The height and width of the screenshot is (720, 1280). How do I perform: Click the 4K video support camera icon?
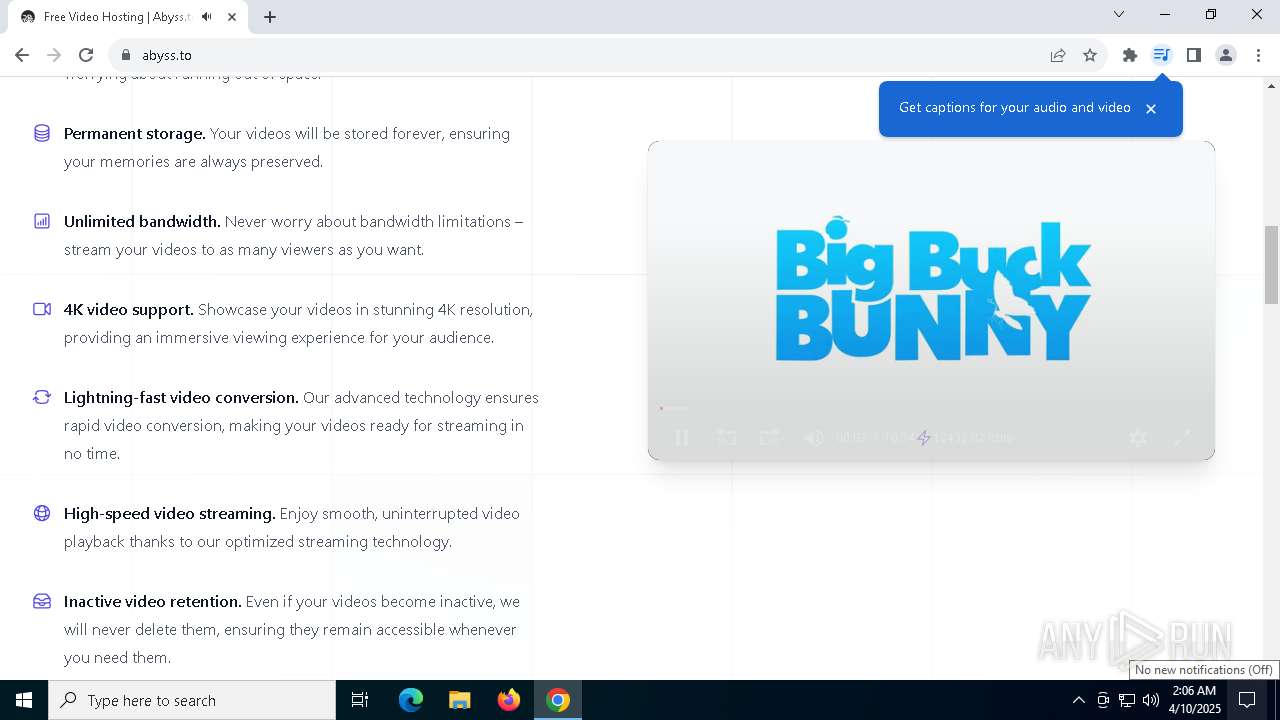point(42,309)
